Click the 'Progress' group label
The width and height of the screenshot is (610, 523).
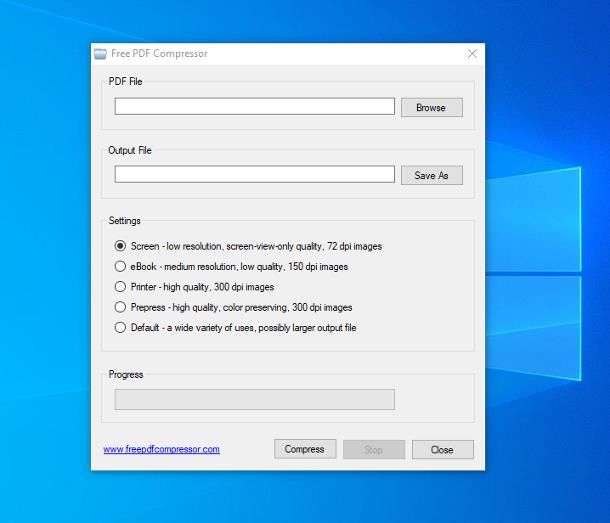(x=126, y=374)
